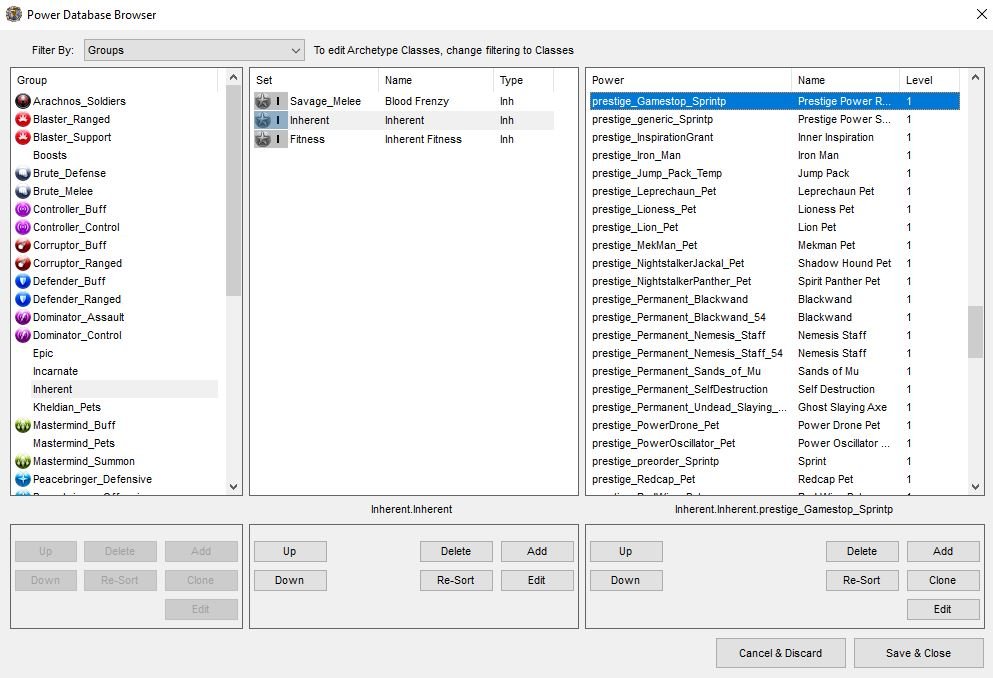Click the Save & Close button
Viewport: 993px width, 678px height.
[x=918, y=653]
